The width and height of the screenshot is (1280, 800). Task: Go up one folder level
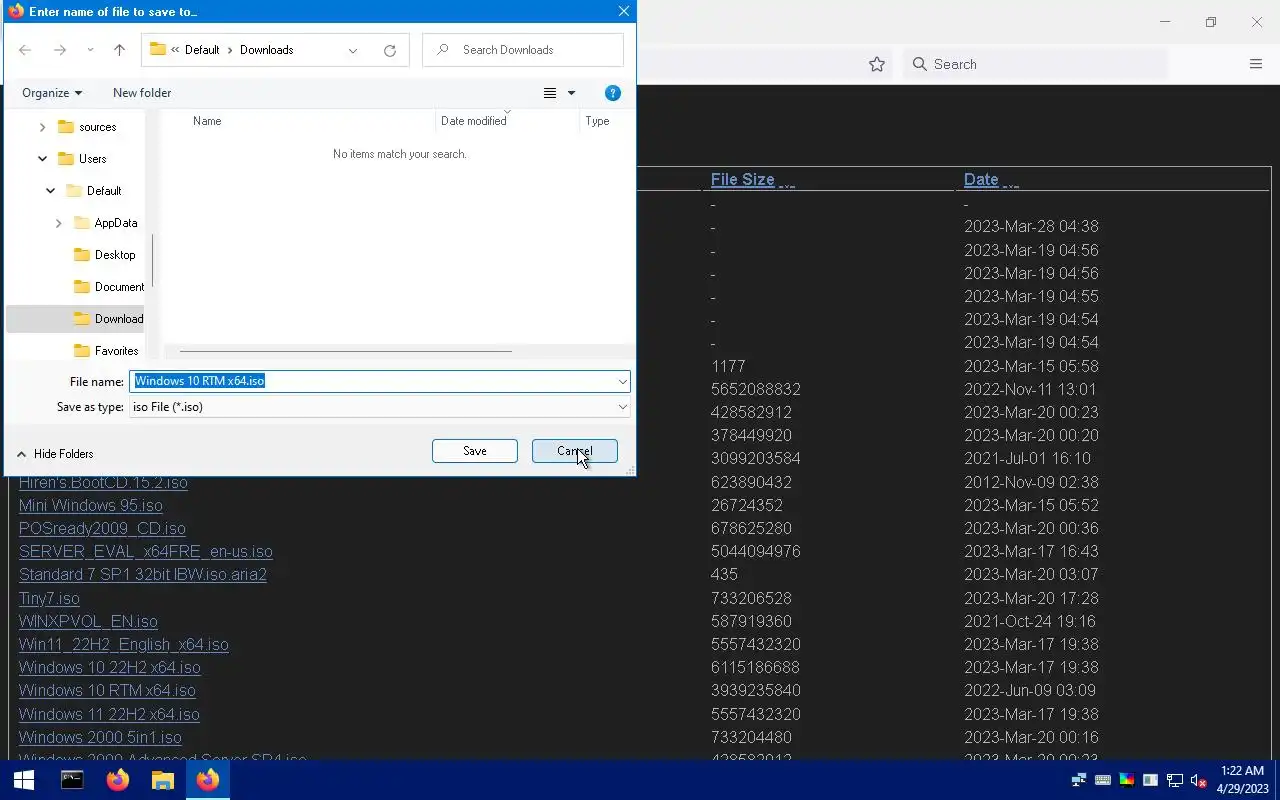[119, 50]
